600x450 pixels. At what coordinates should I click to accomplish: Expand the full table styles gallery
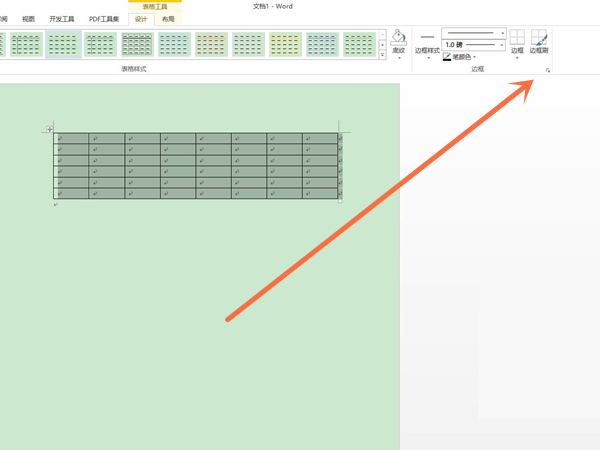click(x=382, y=55)
